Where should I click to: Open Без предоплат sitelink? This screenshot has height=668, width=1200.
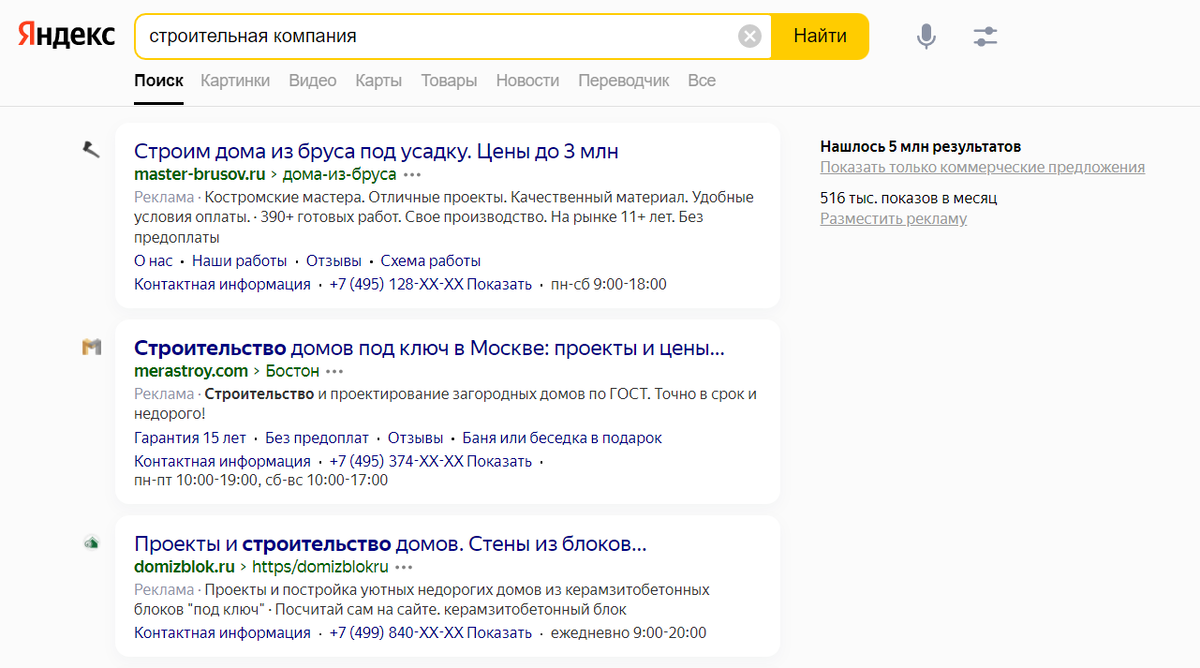tap(317, 438)
